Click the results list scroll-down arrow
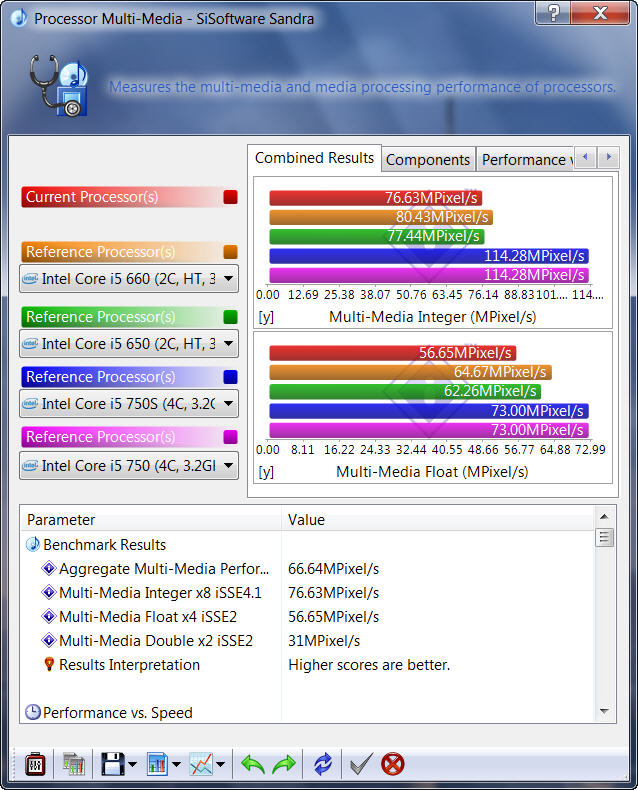638x790 pixels. point(604,711)
